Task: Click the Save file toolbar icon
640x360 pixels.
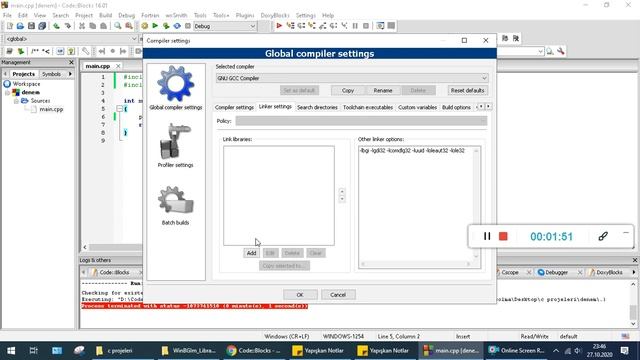Action: pos(31,26)
